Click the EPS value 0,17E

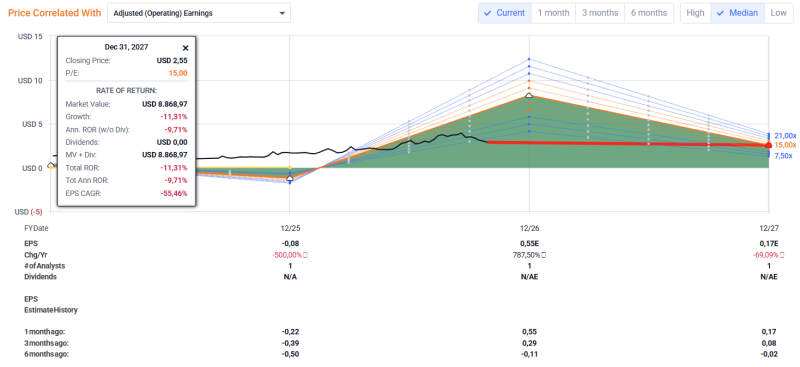pyautogui.click(x=769, y=244)
